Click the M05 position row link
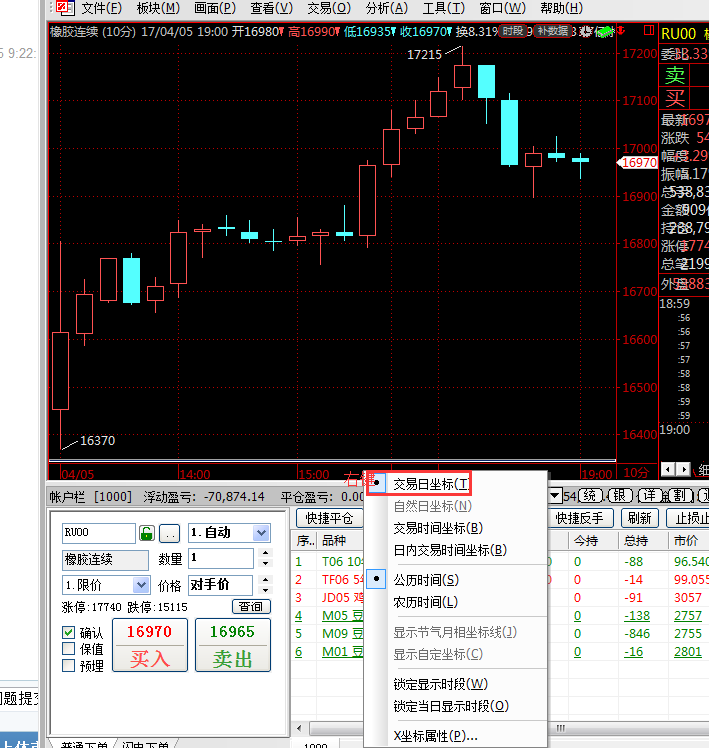Viewport: 709px width, 748px height. (343, 616)
